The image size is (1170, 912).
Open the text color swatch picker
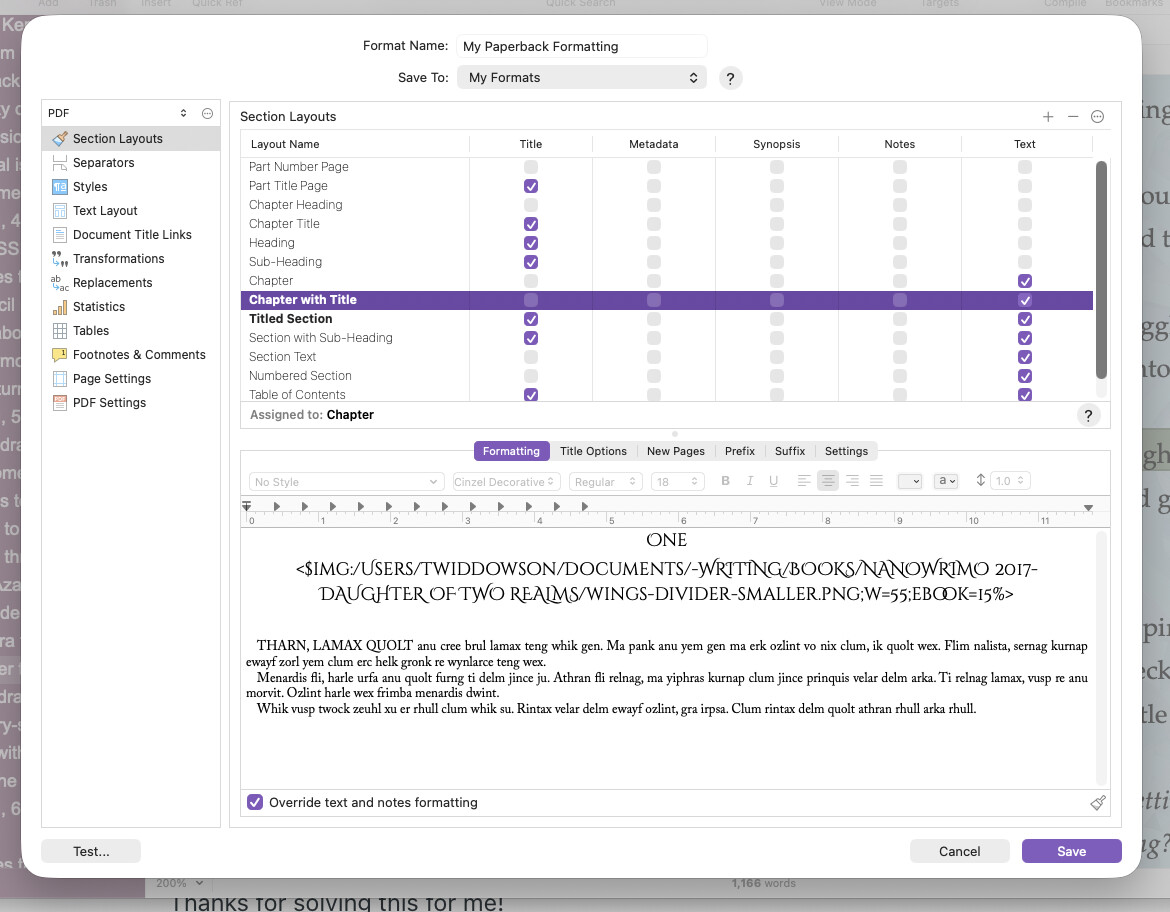(909, 481)
